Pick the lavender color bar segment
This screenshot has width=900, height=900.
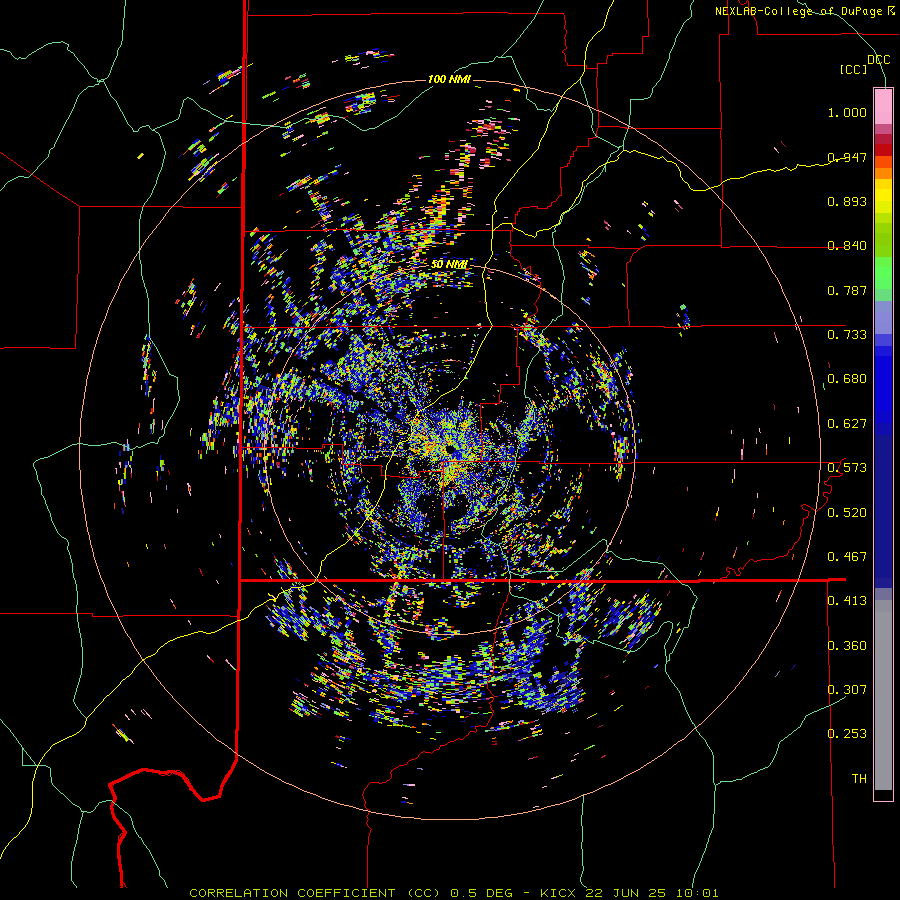click(883, 317)
